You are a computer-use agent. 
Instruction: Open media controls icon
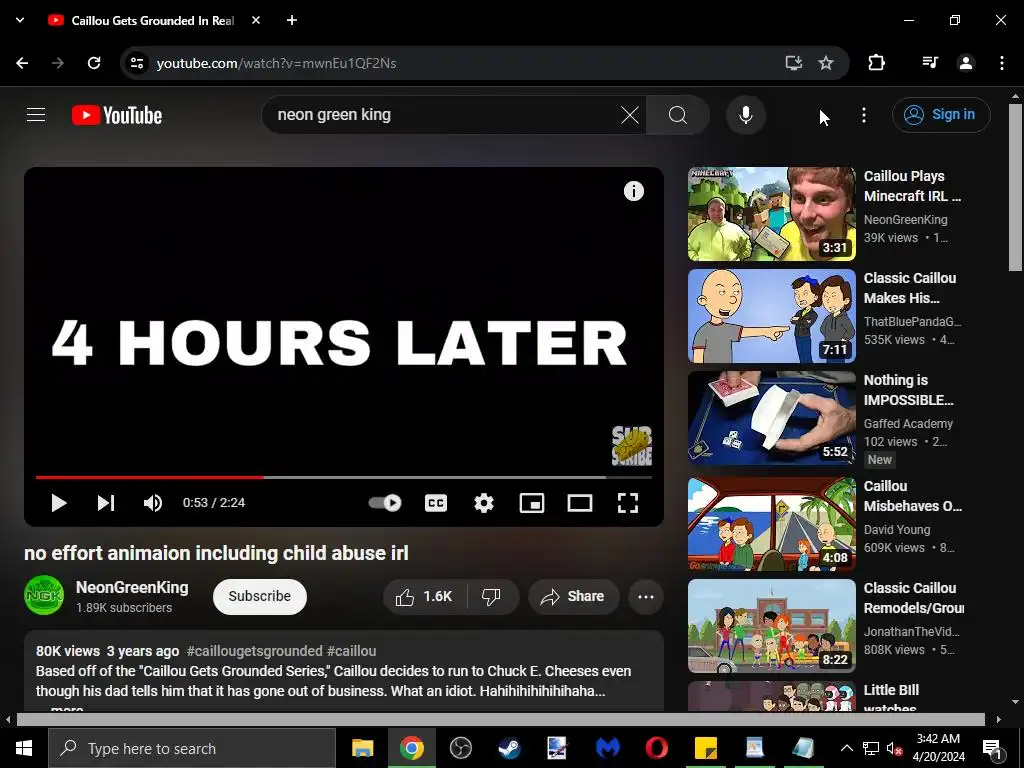click(930, 63)
